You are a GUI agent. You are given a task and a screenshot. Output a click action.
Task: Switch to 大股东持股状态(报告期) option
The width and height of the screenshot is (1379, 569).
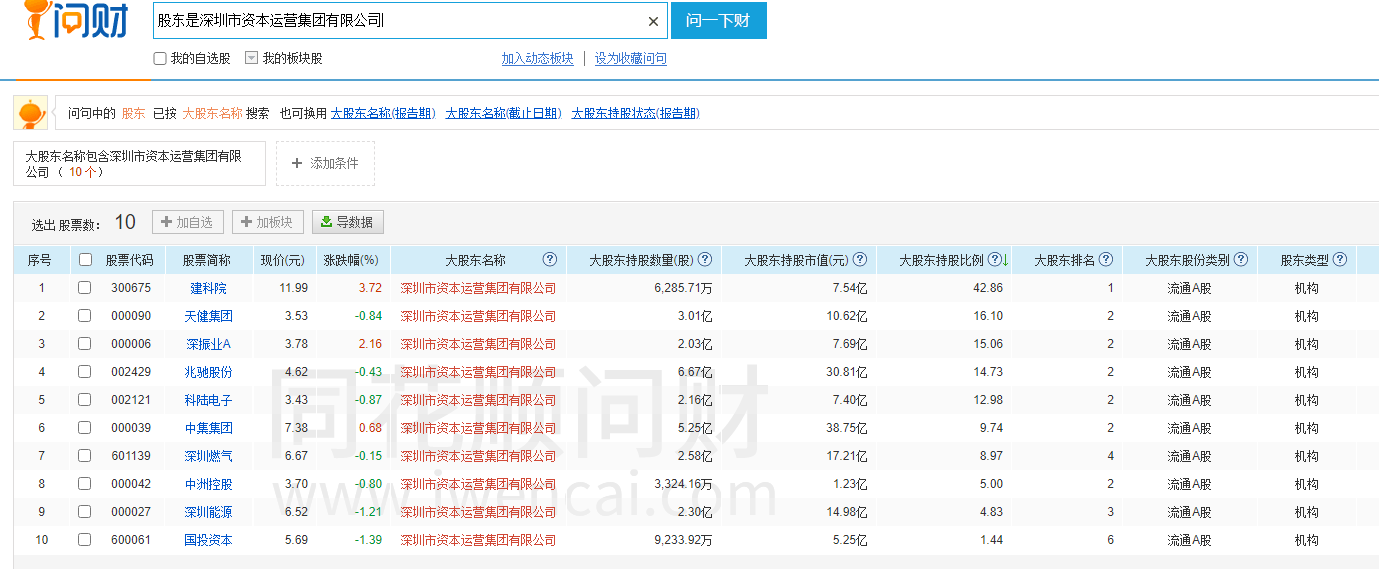tap(635, 113)
